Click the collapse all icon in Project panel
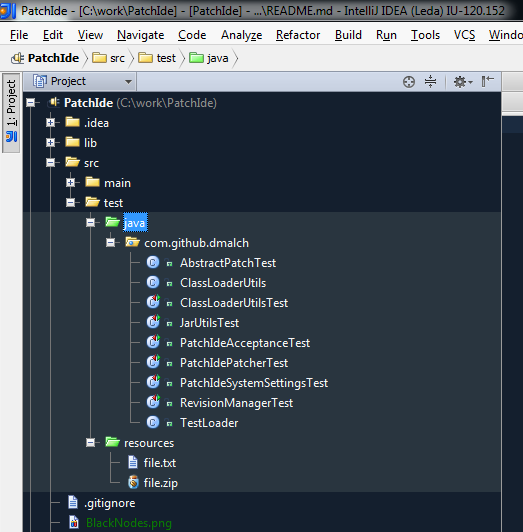 tap(430, 81)
